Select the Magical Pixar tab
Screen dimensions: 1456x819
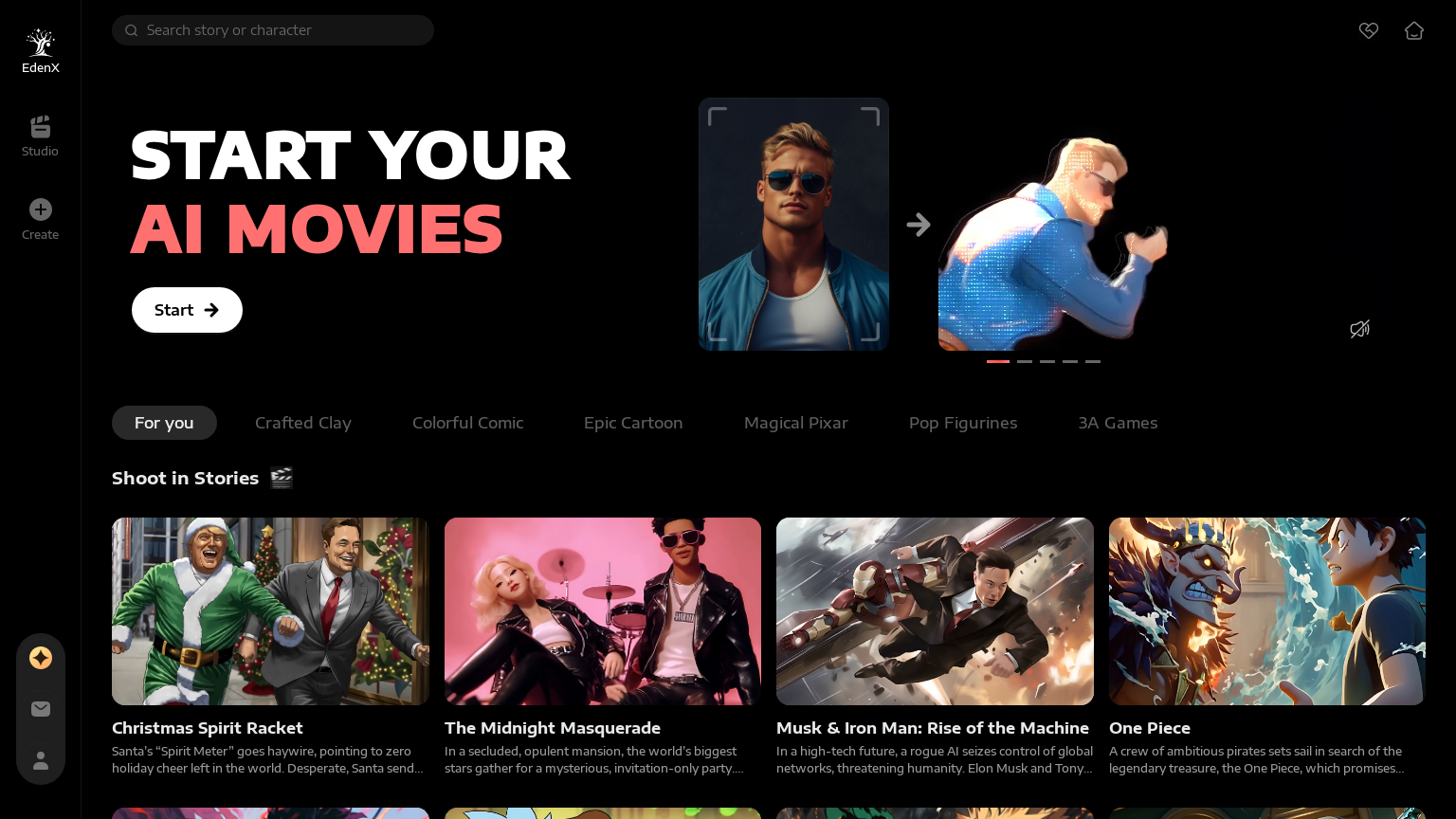click(x=795, y=423)
